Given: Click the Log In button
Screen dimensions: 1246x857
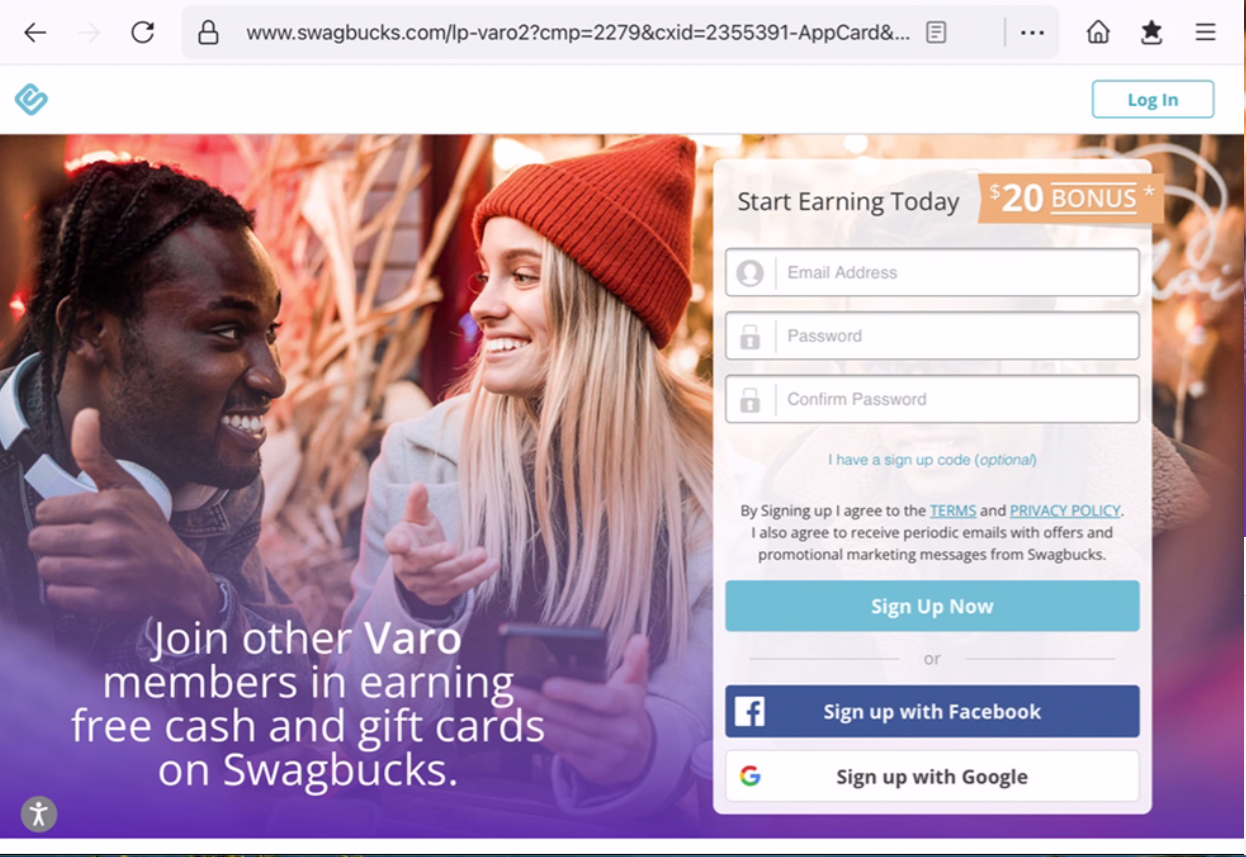Looking at the screenshot, I should [1153, 100].
